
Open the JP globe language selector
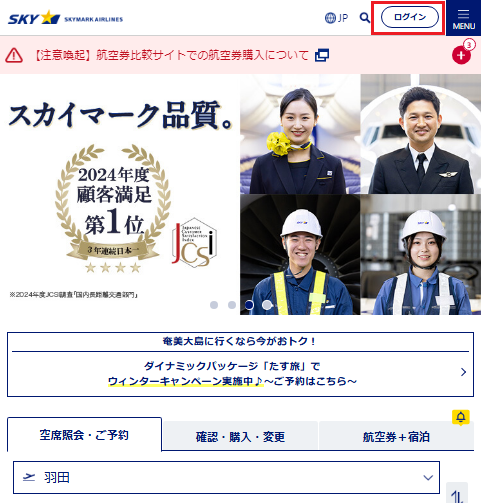click(x=336, y=18)
